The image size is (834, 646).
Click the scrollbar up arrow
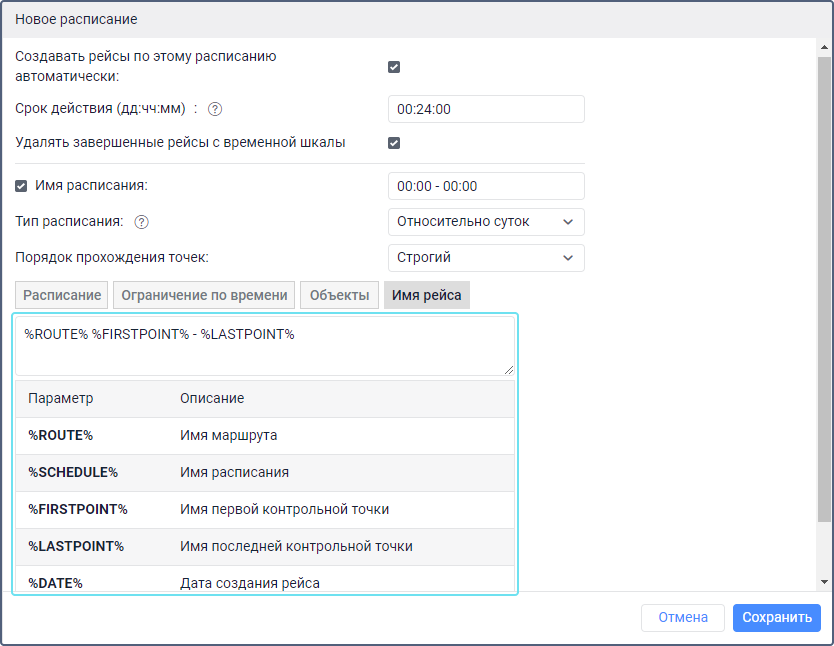[x=824, y=47]
